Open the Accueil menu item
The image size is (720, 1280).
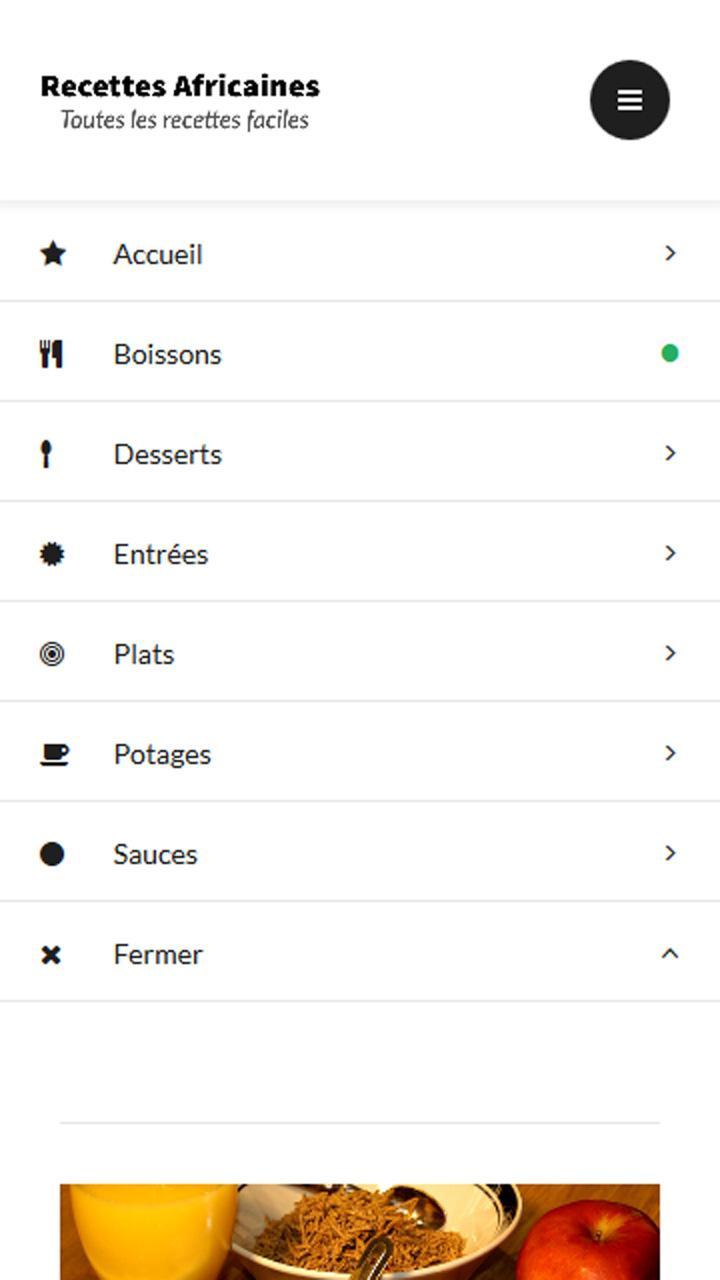tap(158, 254)
